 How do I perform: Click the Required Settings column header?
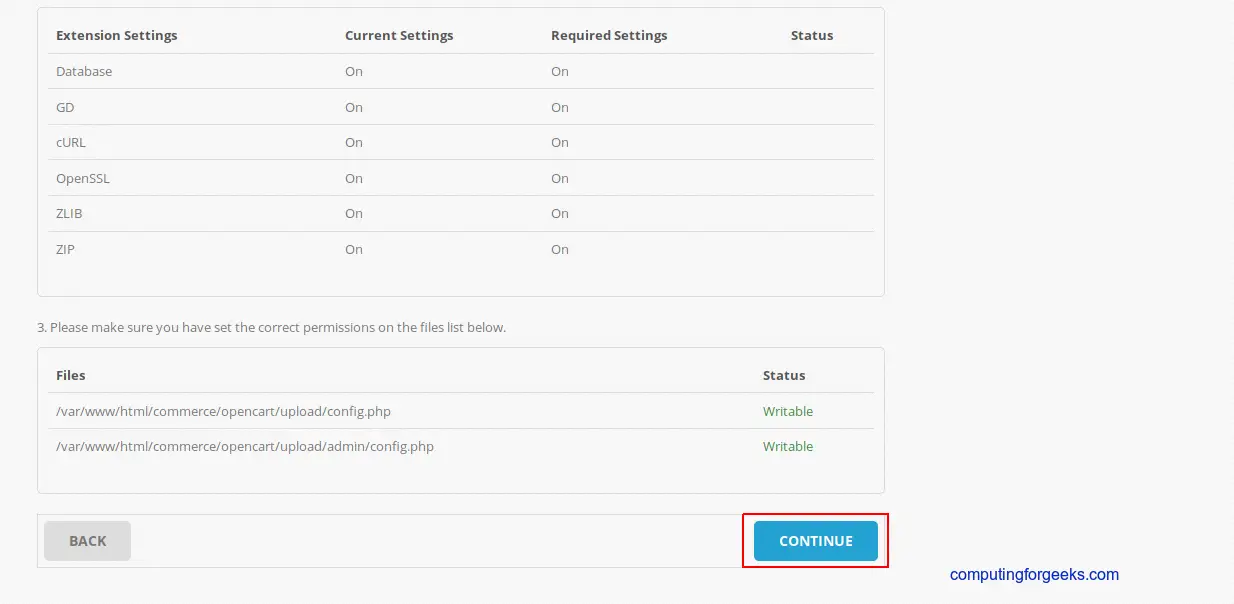coord(608,35)
